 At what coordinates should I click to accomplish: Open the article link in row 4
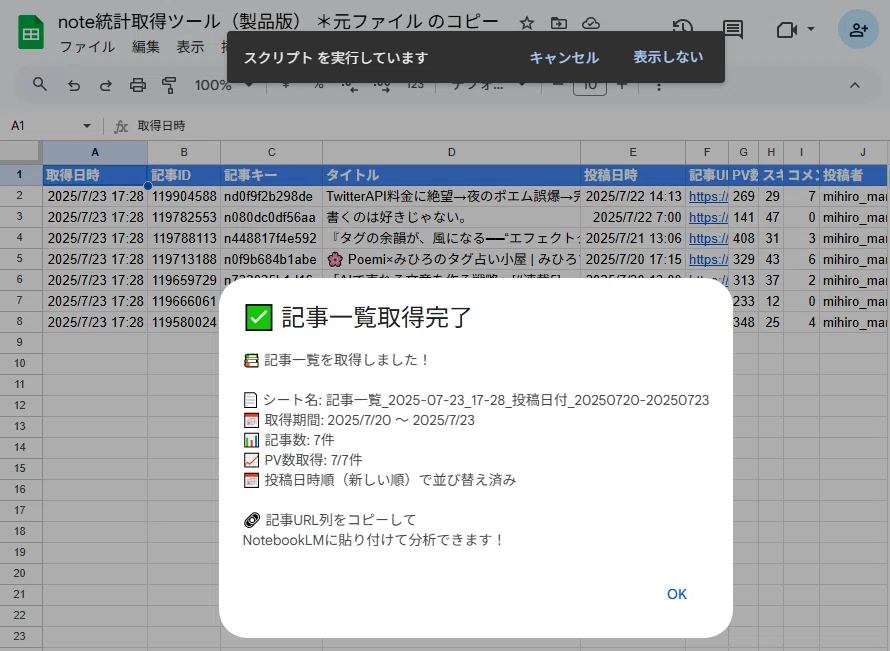click(708, 238)
